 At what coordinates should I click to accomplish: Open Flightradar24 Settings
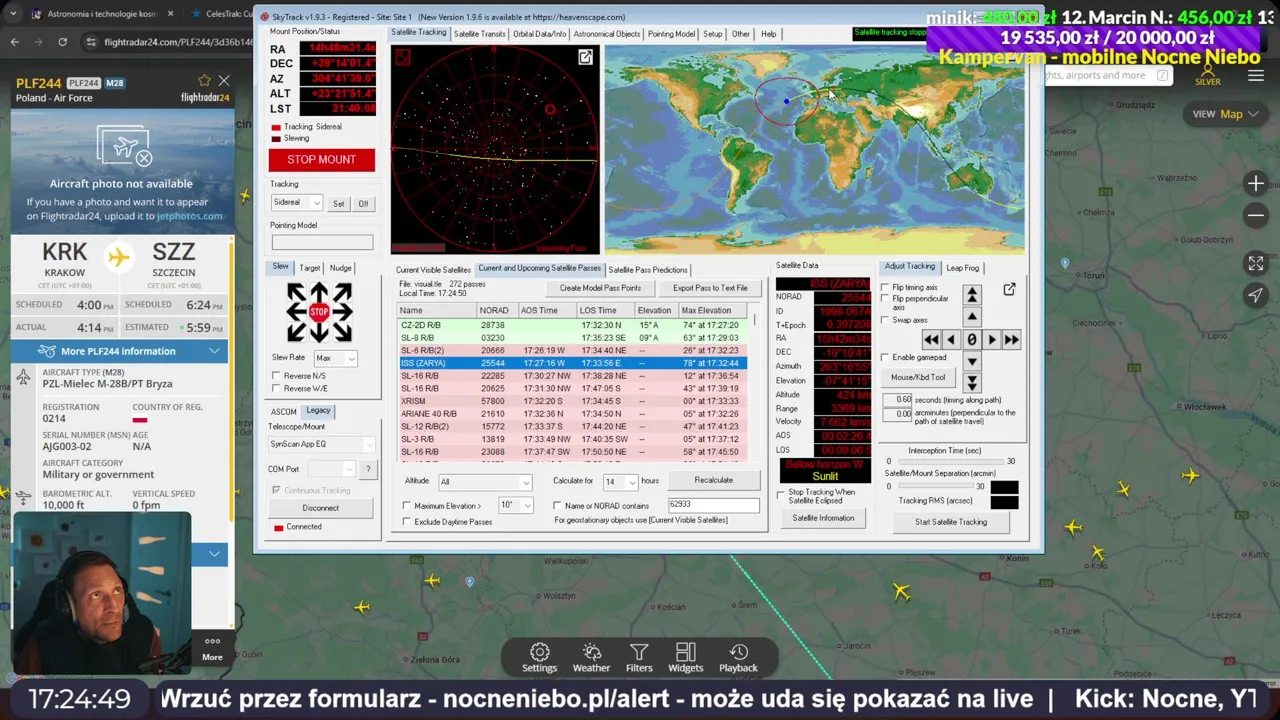tap(539, 658)
